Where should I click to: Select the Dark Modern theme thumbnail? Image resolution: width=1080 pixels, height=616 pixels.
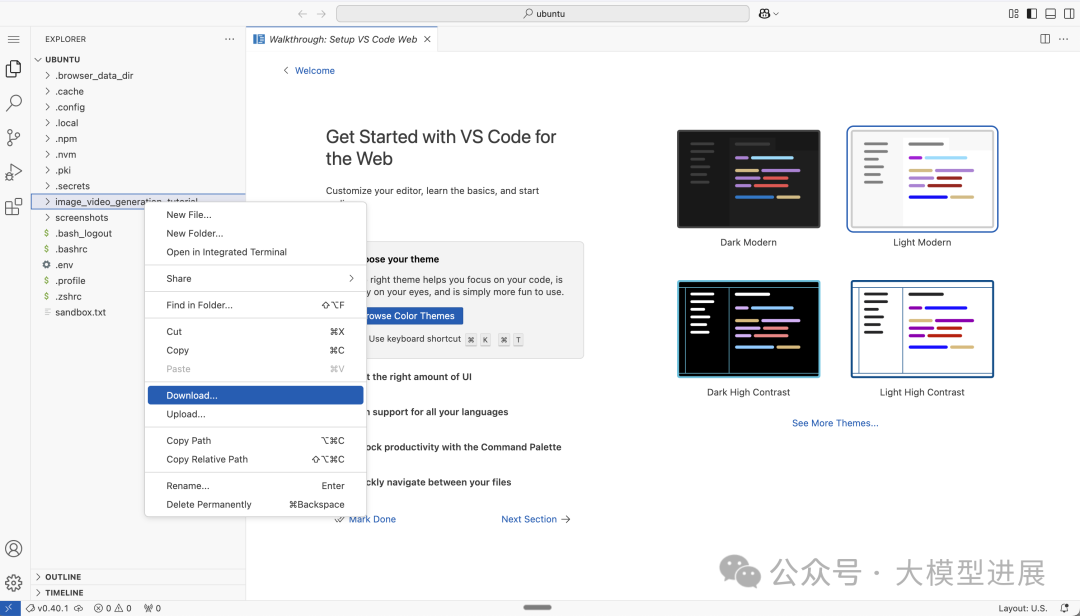(749, 179)
